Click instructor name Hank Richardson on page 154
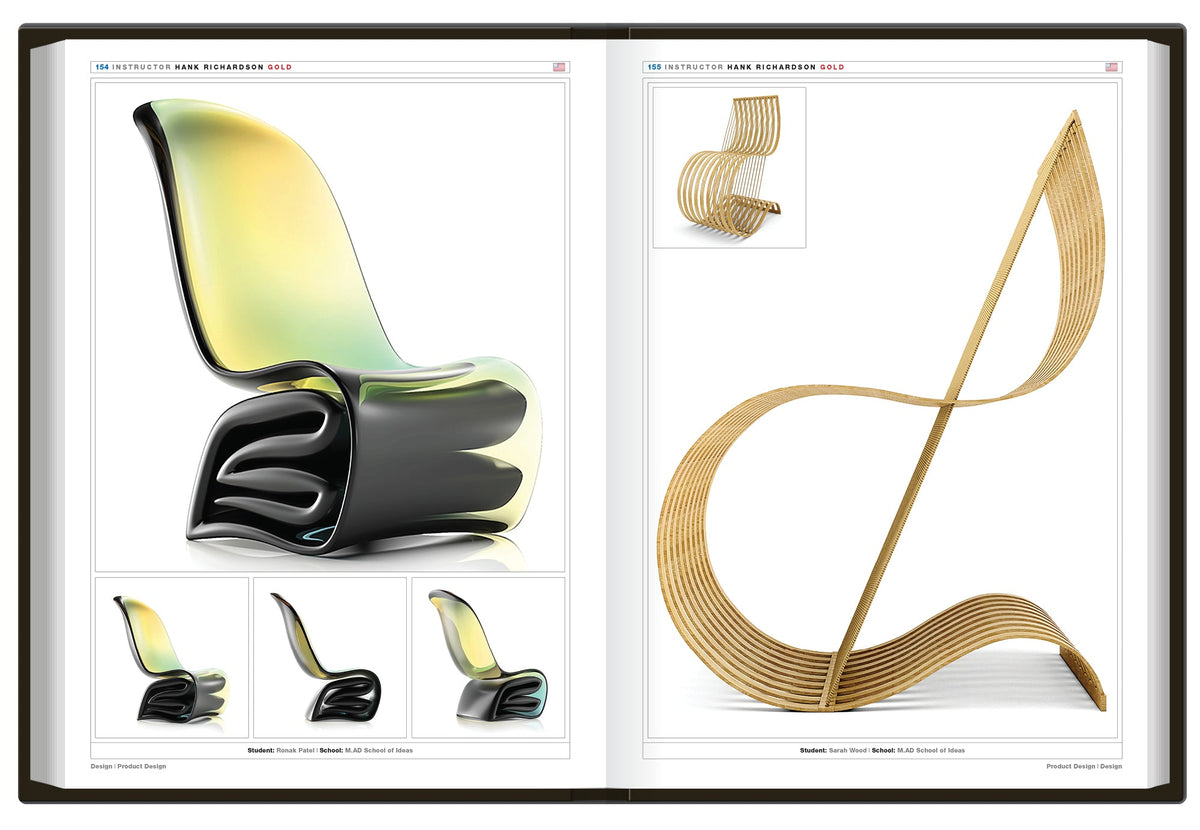Image resolution: width=1200 pixels, height=830 pixels. [x=219, y=67]
